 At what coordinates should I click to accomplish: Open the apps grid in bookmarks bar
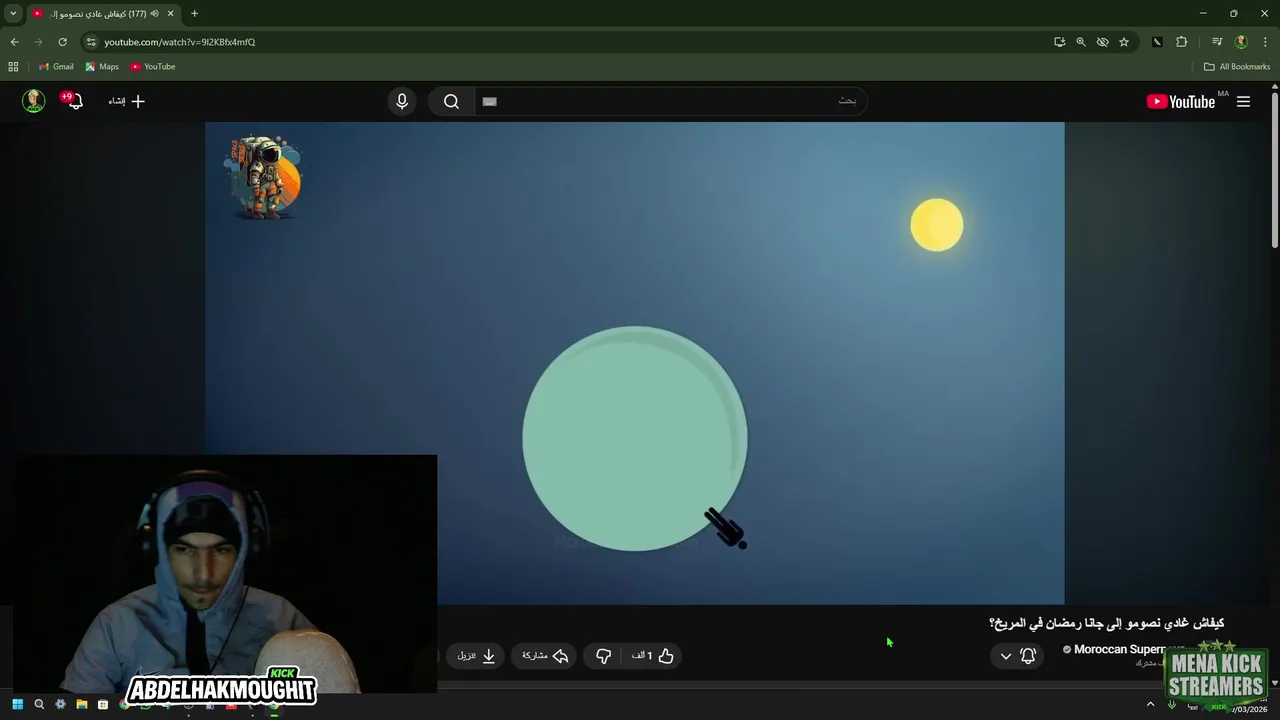[x=13, y=67]
